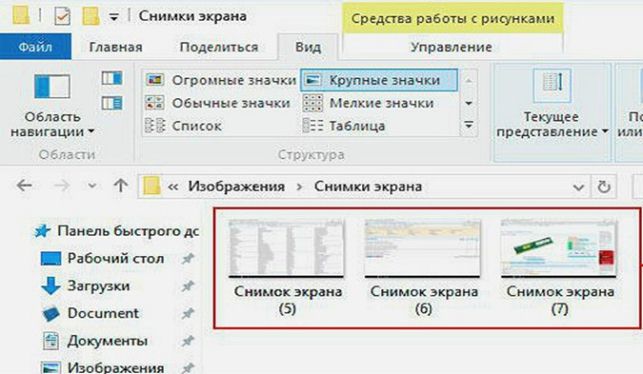643x374 pixels.
Task: Open Текущее представление dropdown
Action: tap(552, 125)
